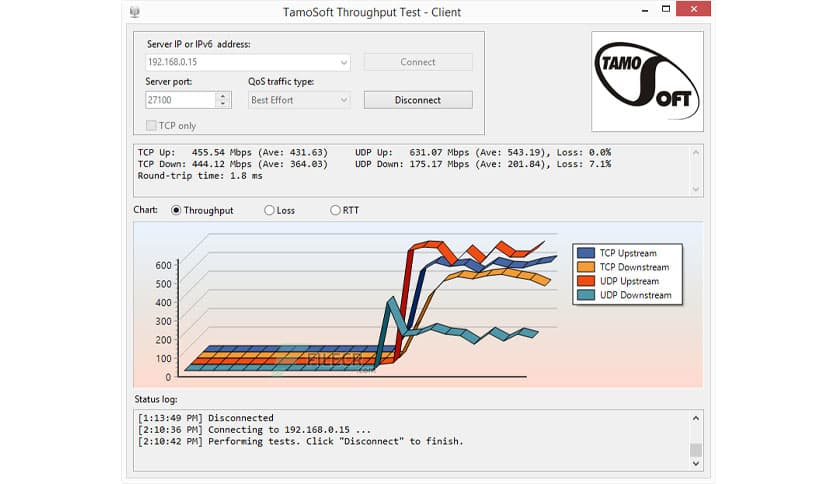Click the 'UDP Up: 631.07 Mbps' result line
Image resolution: width=836 pixels, height=484 pixels.
coord(483,152)
